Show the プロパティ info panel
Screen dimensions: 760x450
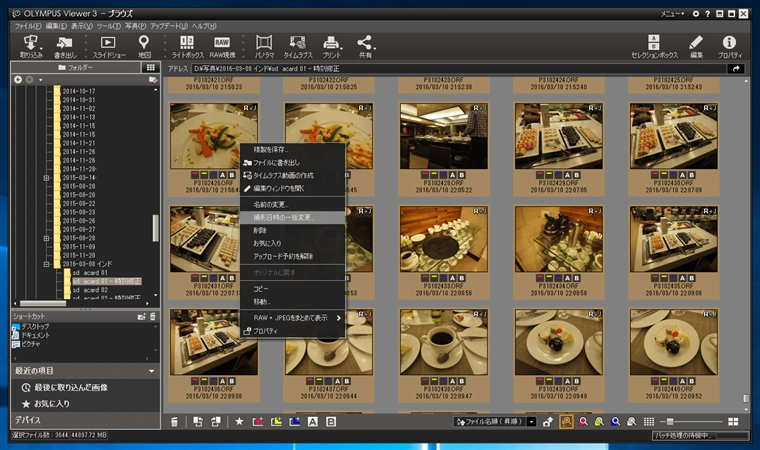pyautogui.click(x=729, y=47)
